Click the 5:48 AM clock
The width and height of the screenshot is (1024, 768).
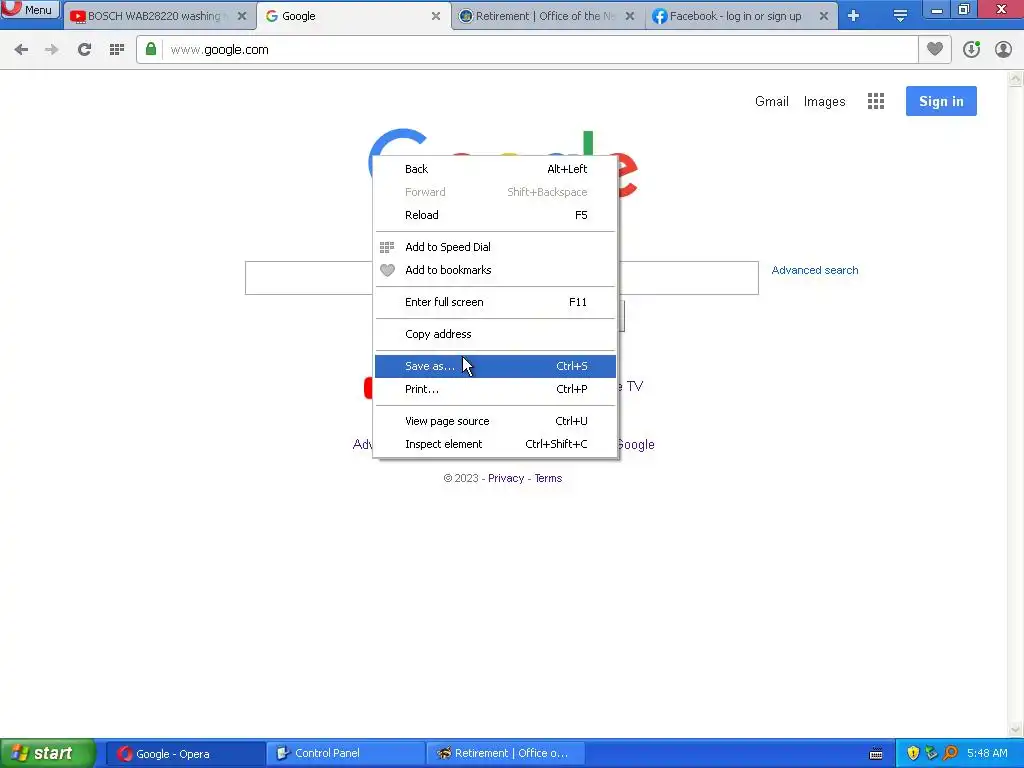coord(987,754)
